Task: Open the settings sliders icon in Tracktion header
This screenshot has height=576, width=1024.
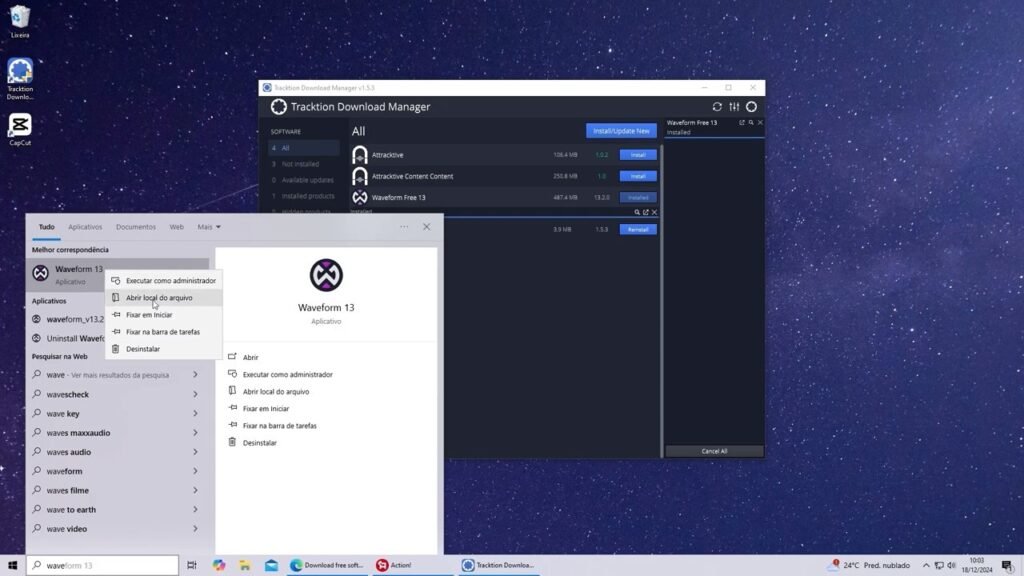Action: tap(734, 106)
